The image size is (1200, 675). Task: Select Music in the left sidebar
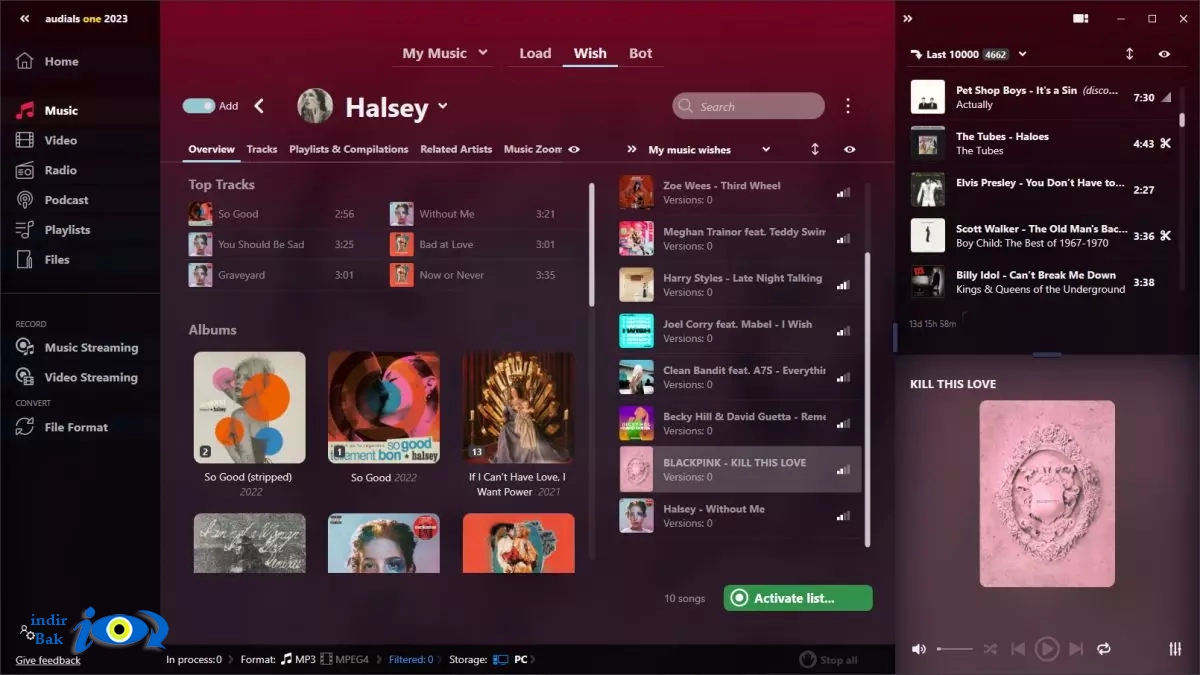(48, 111)
